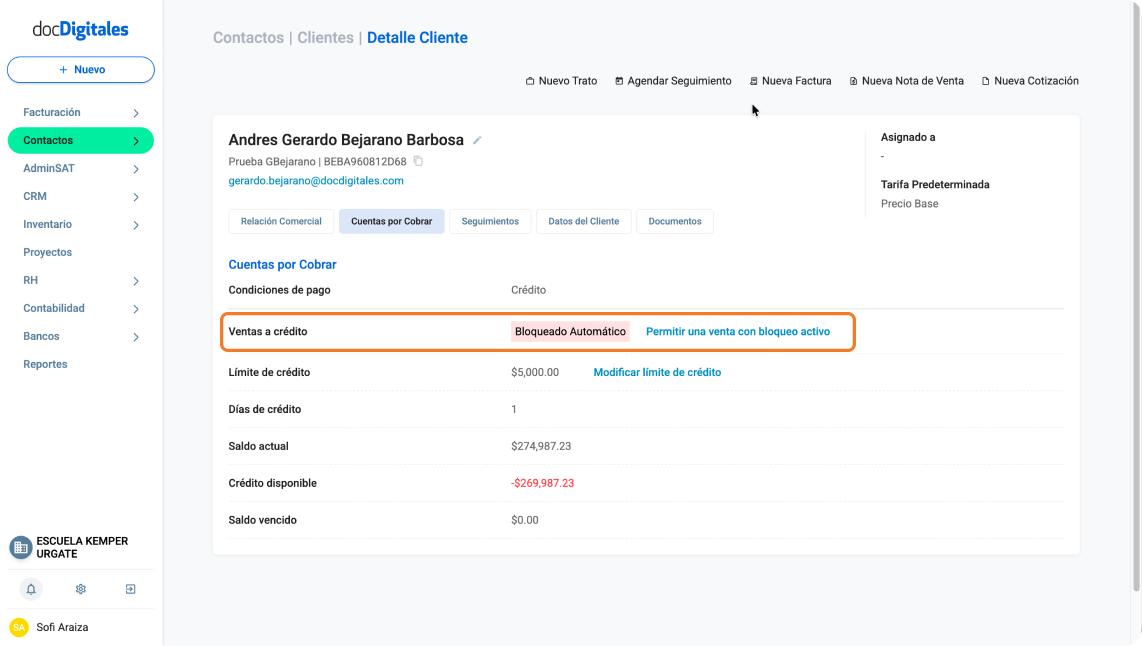This screenshot has height=646, width=1142.
Task: Expand the Inventario chevron
Action: (x=136, y=225)
